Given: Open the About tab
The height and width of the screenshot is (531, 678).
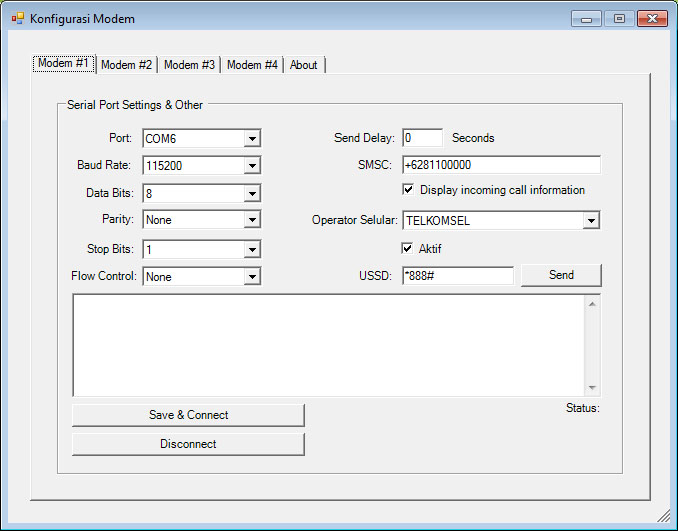Looking at the screenshot, I should click(x=303, y=65).
